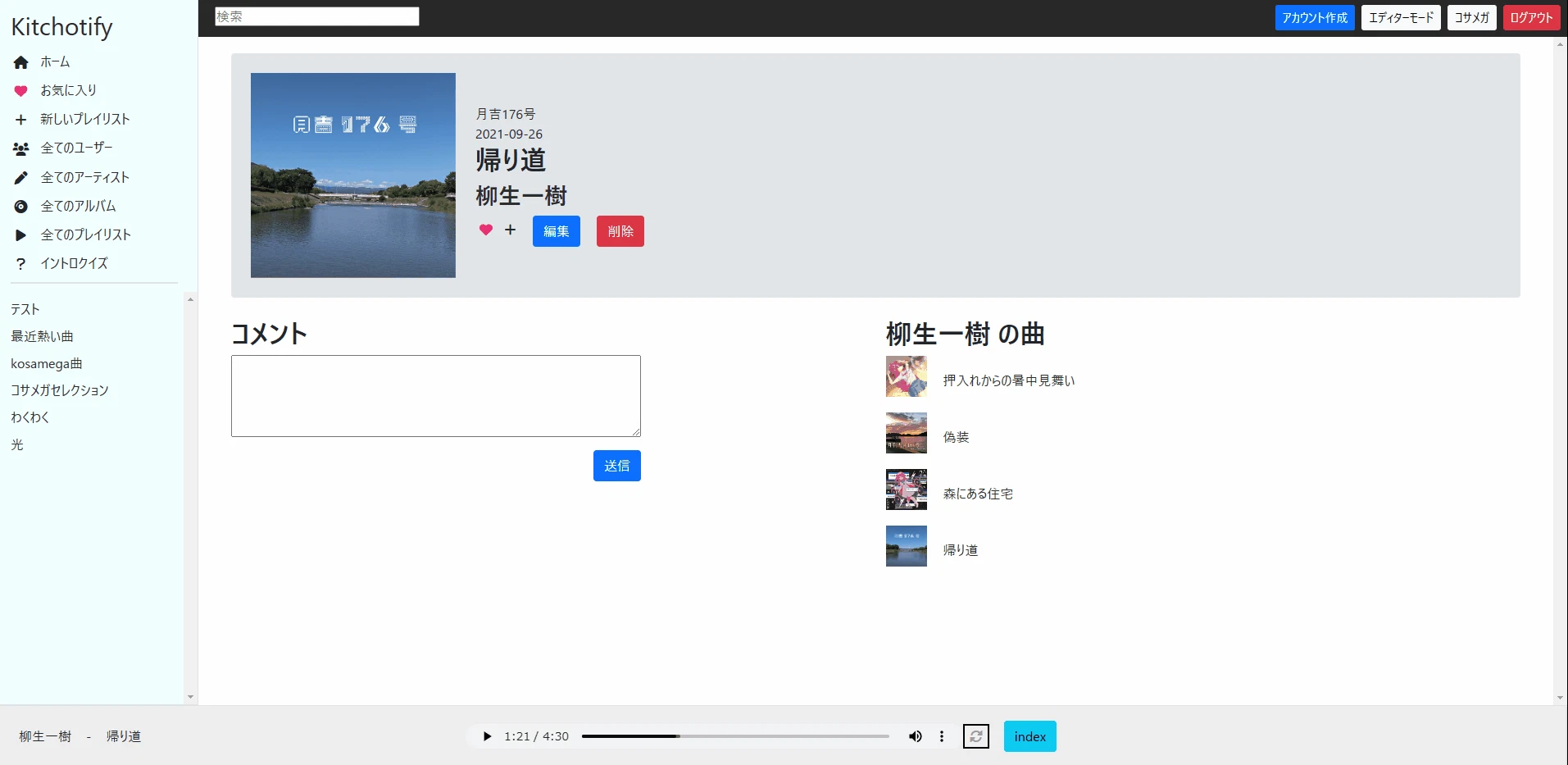Go to イントロクイズ page

(x=75, y=264)
